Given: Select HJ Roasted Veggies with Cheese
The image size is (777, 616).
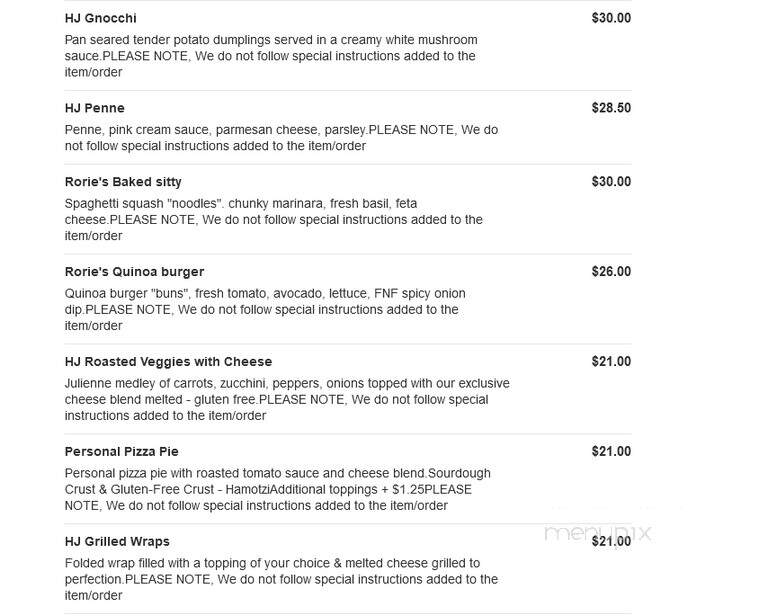Looking at the screenshot, I should pyautogui.click(x=168, y=362).
